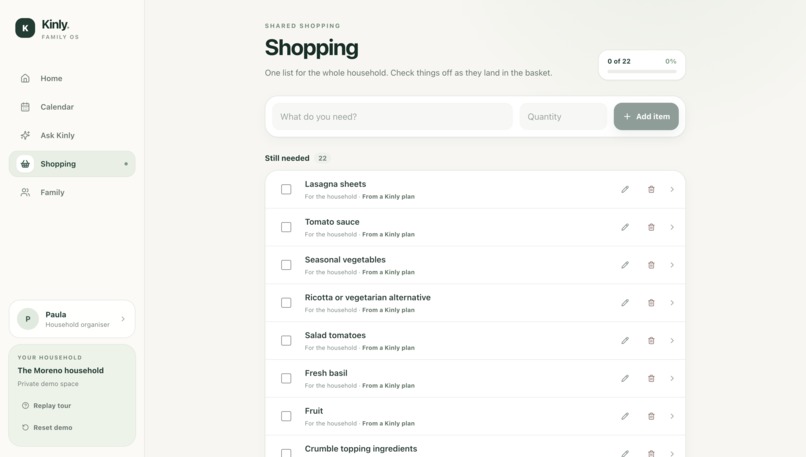
Task: Delete Salad tomatoes with trash icon
Action: pyautogui.click(x=651, y=341)
